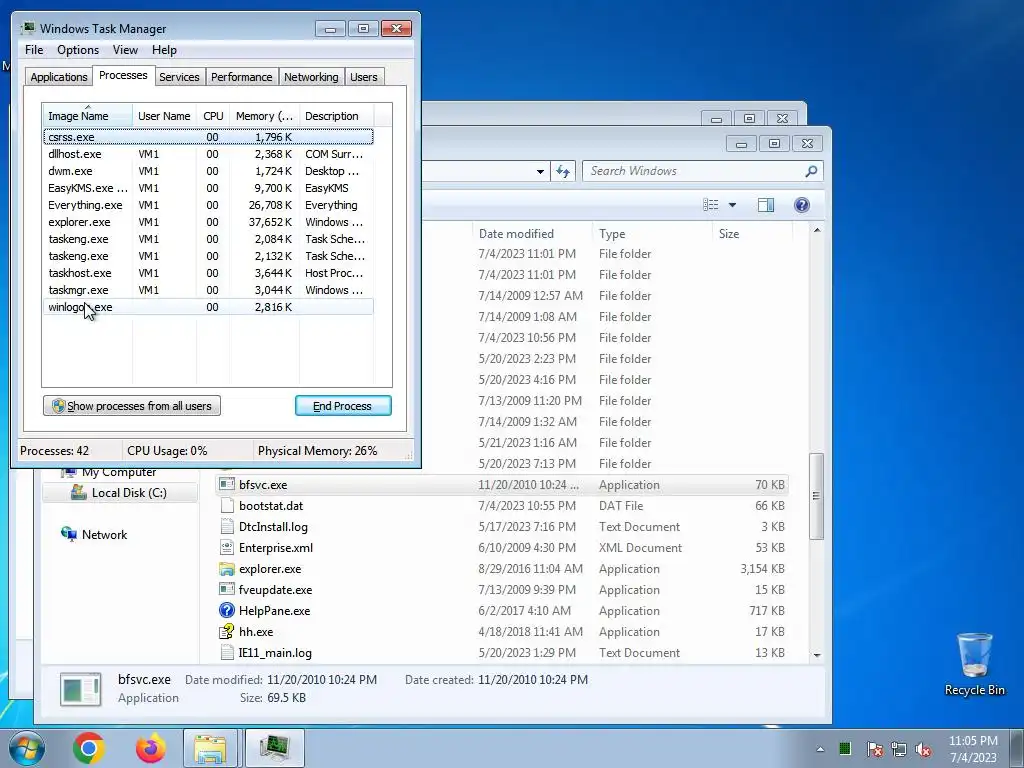The width and height of the screenshot is (1024, 768).
Task: Launch Firefox from the taskbar
Action: click(151, 748)
